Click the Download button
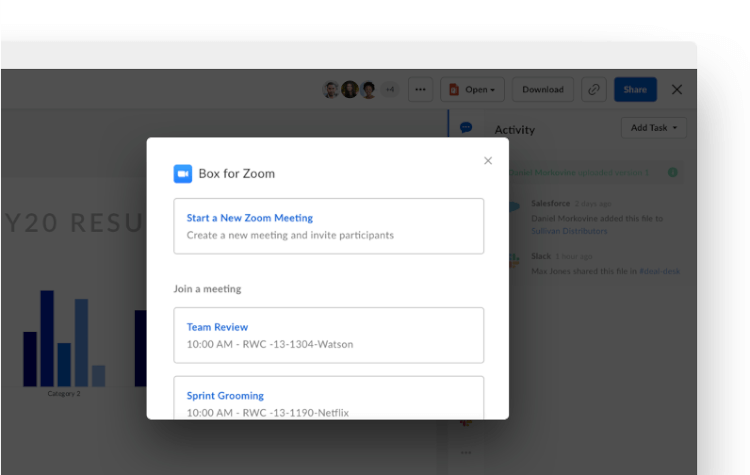Viewport: 750px width, 475px height. [543, 90]
